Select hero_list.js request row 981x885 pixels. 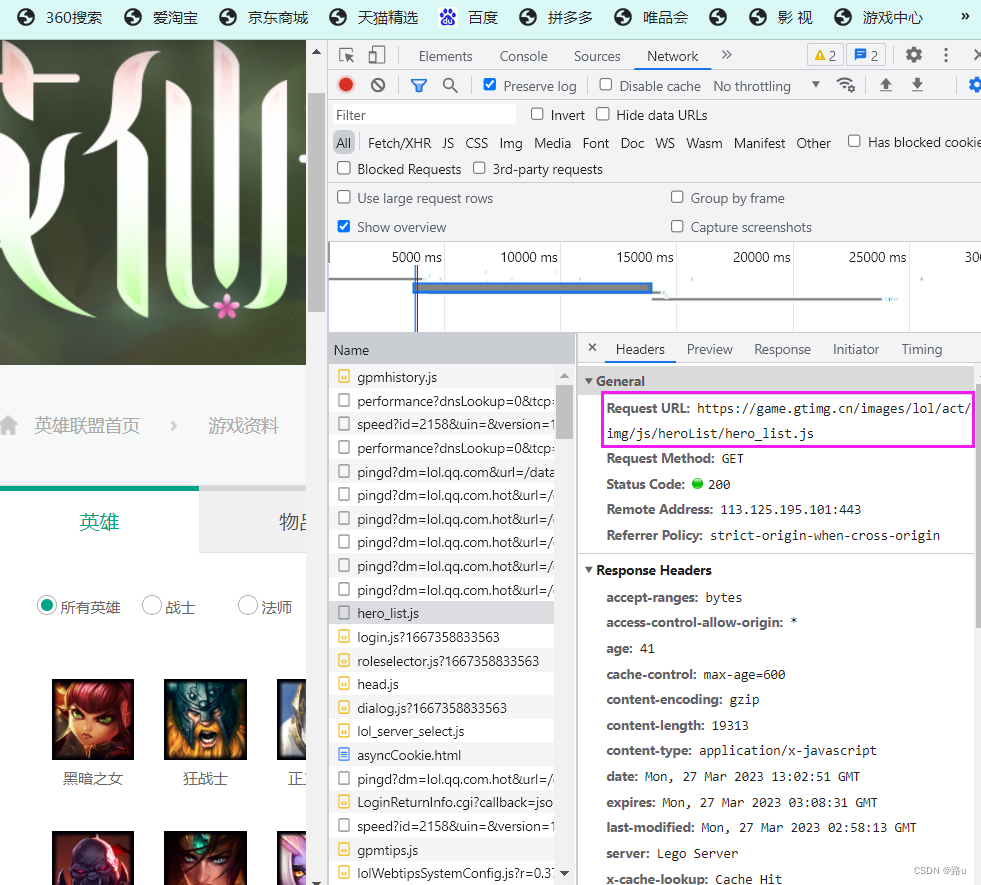tap(442, 613)
